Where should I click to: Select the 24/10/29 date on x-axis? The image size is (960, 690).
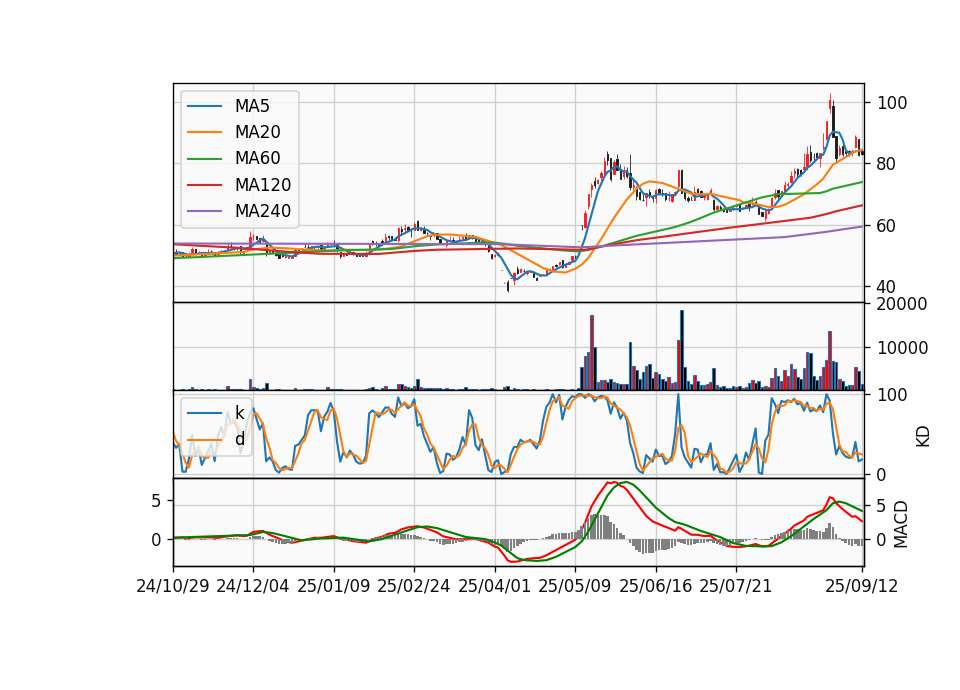tap(173, 586)
